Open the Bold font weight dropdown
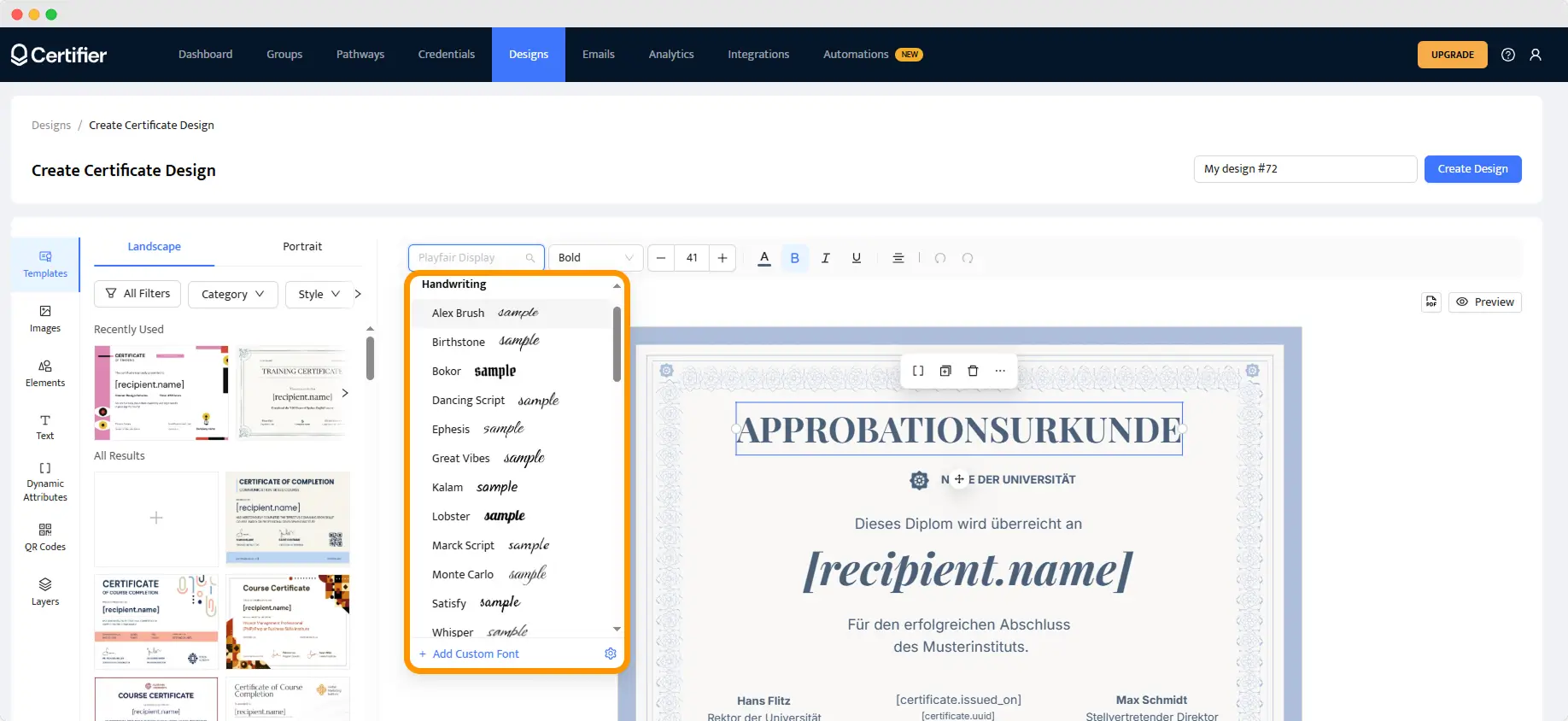This screenshot has width=1568, height=721. tap(595, 258)
